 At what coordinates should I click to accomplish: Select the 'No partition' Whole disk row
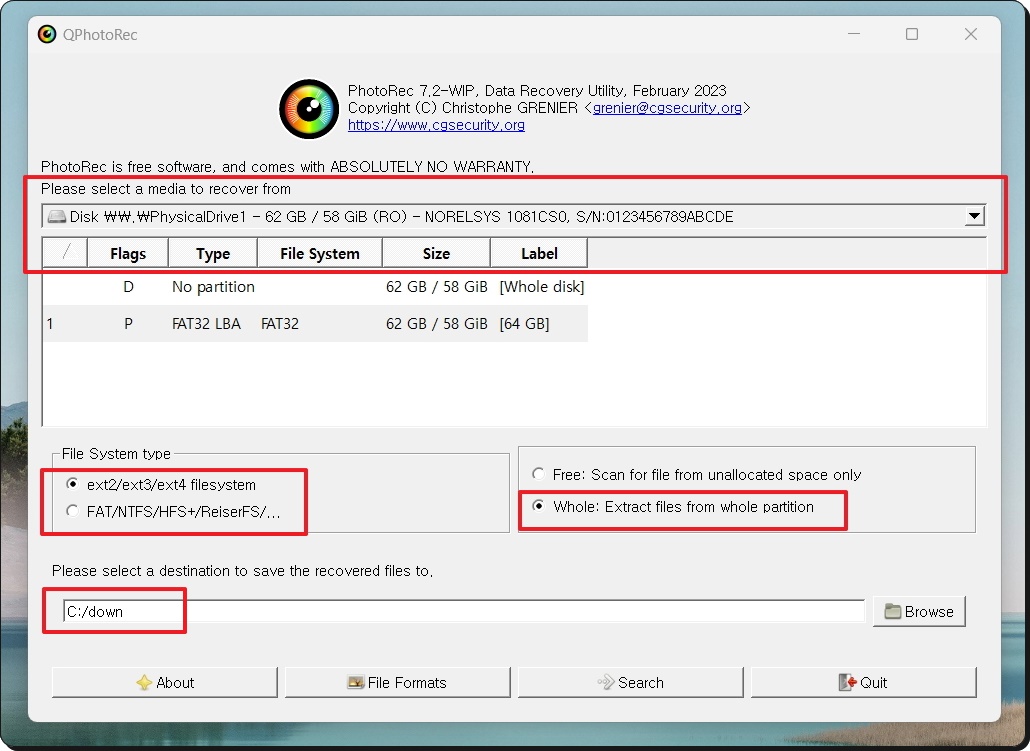[x=315, y=286]
